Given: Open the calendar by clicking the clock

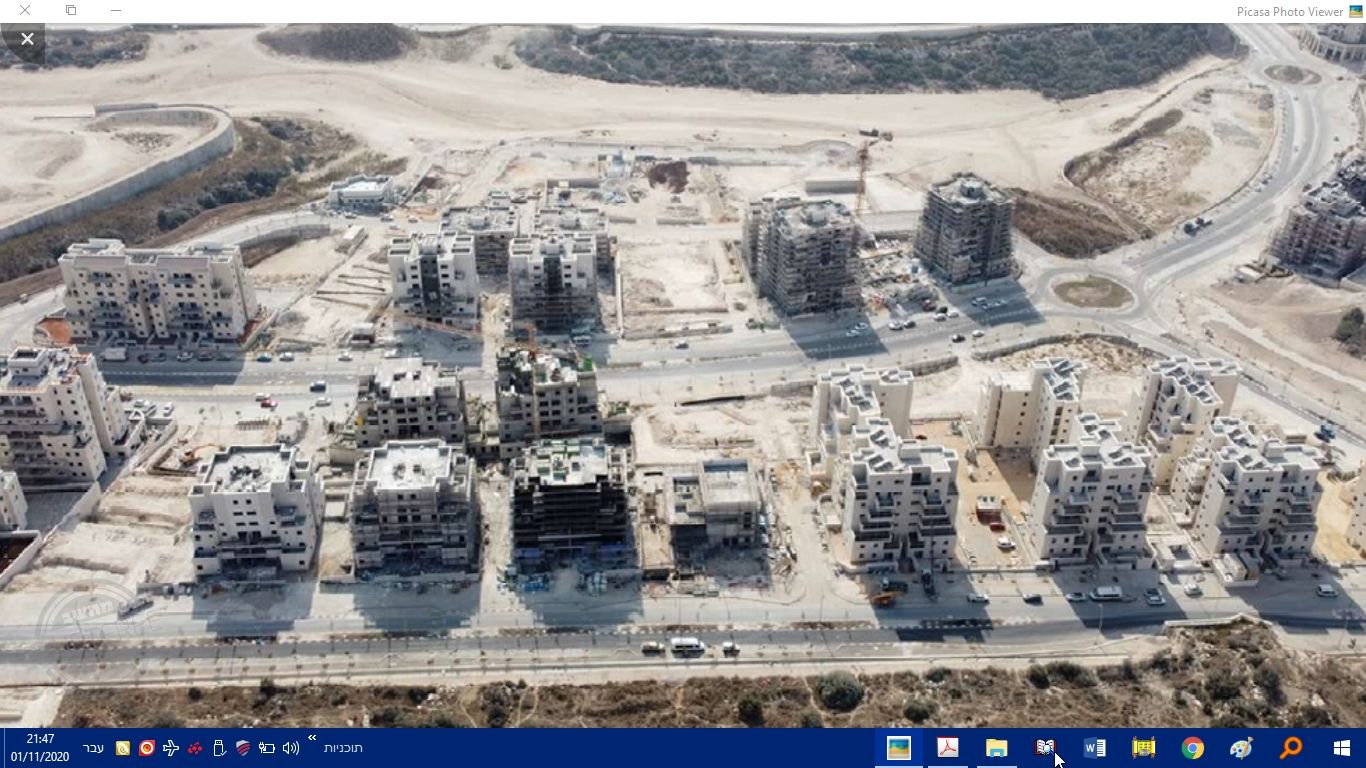Looking at the screenshot, I should coord(41,746).
